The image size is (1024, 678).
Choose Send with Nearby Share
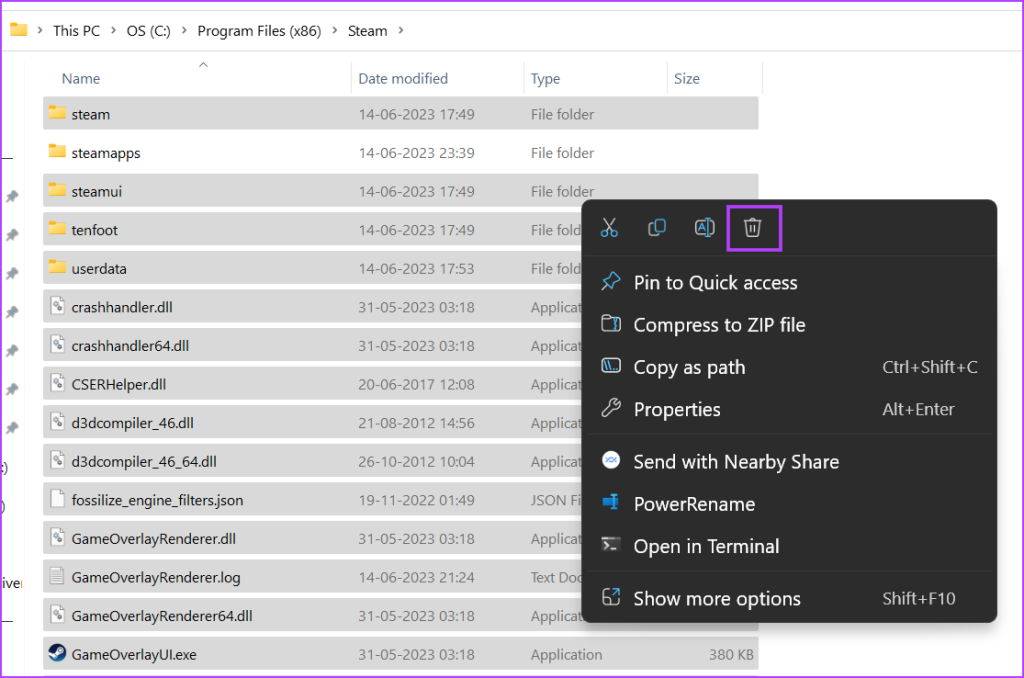[x=736, y=462]
